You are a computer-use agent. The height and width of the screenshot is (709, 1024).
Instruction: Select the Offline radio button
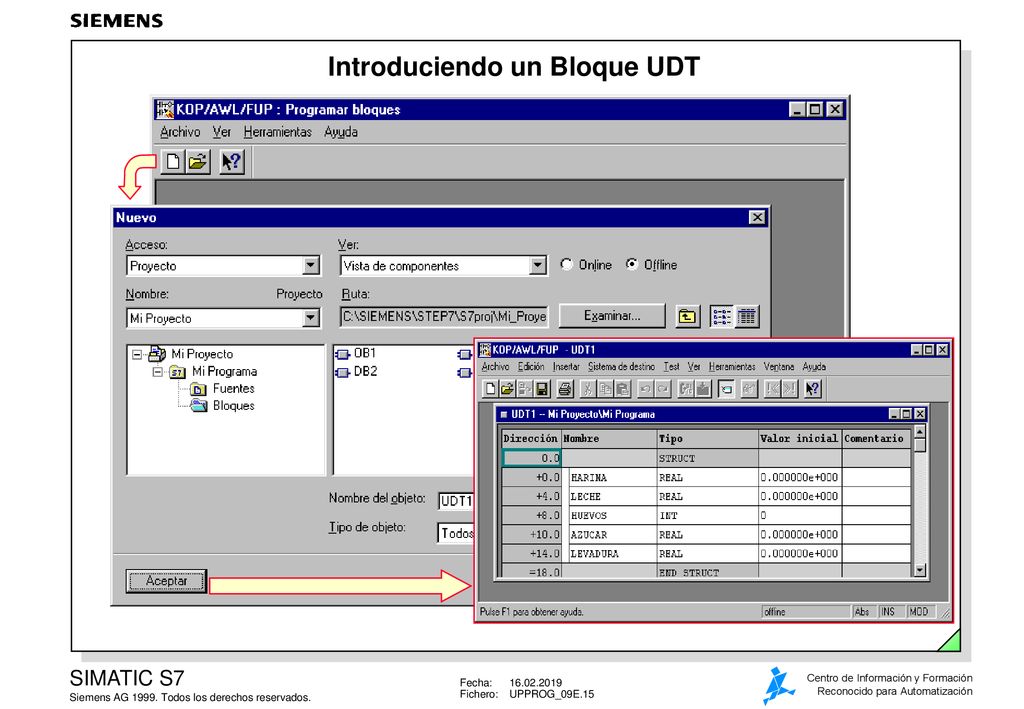coord(632,264)
